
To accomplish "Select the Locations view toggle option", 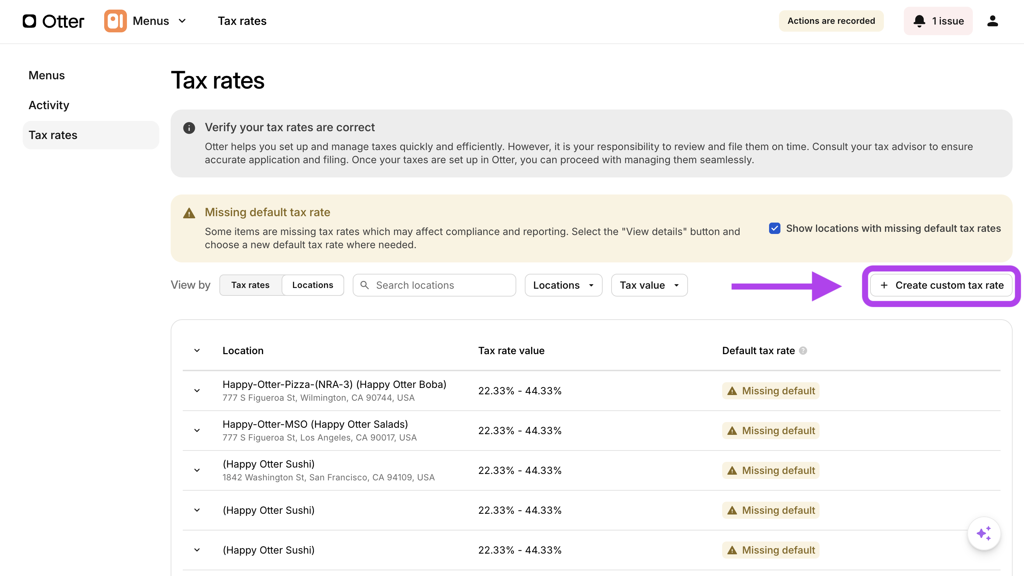I will tap(313, 285).
